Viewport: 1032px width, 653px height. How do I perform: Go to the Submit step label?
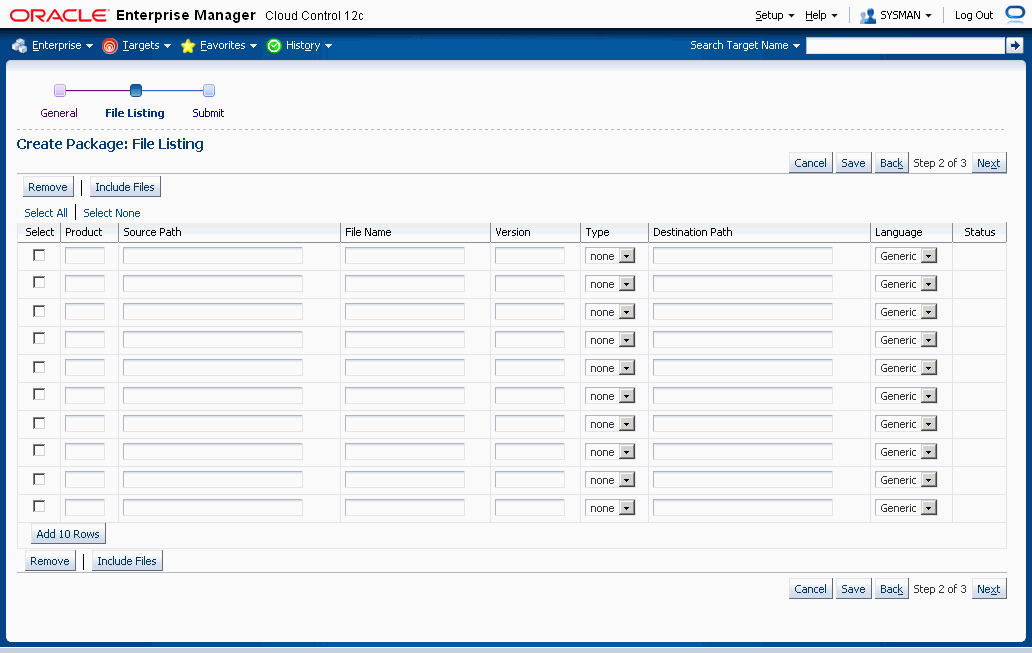pyautogui.click(x=208, y=113)
